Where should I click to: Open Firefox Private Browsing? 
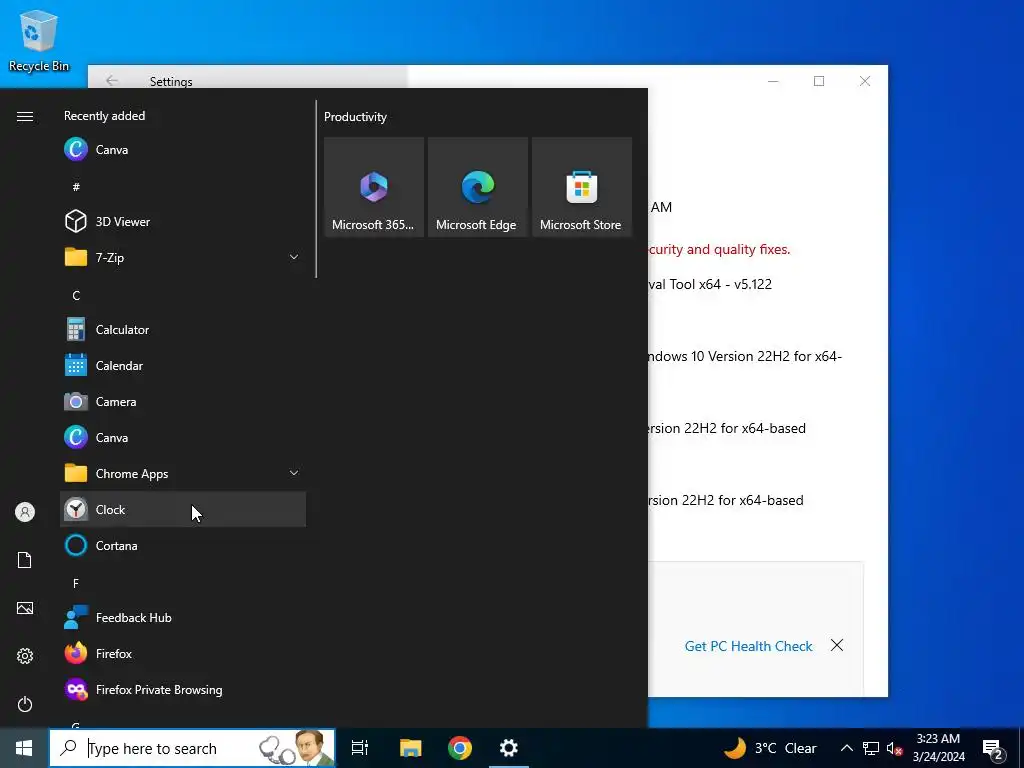point(183,690)
